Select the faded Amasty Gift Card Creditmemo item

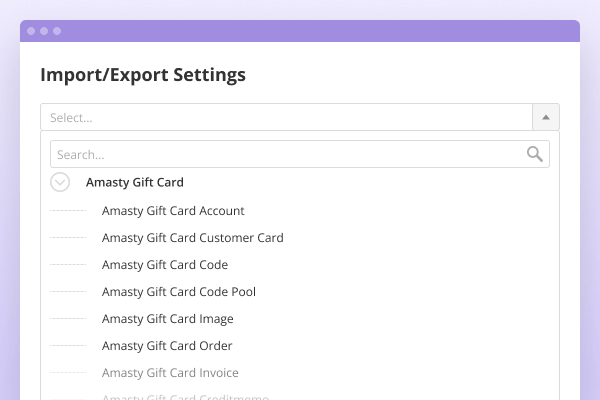tap(185, 397)
